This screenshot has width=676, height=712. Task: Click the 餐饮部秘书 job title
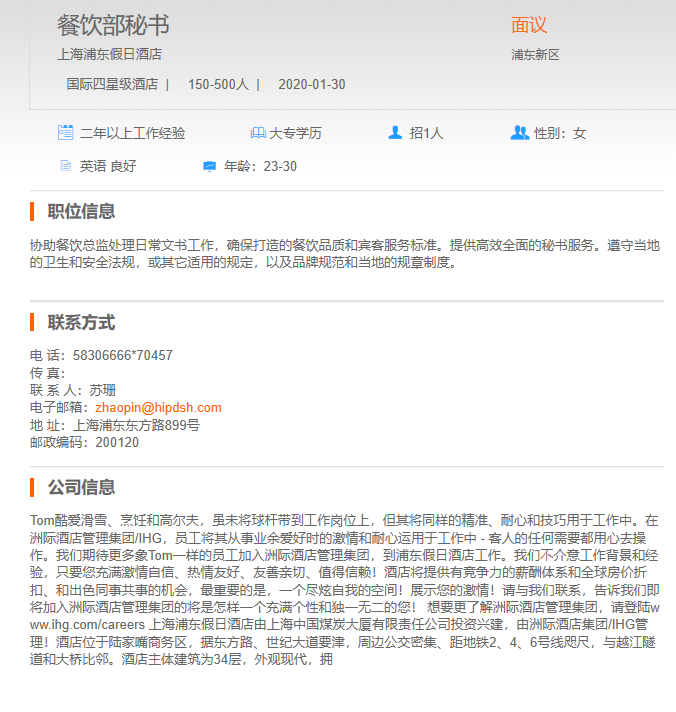112,25
